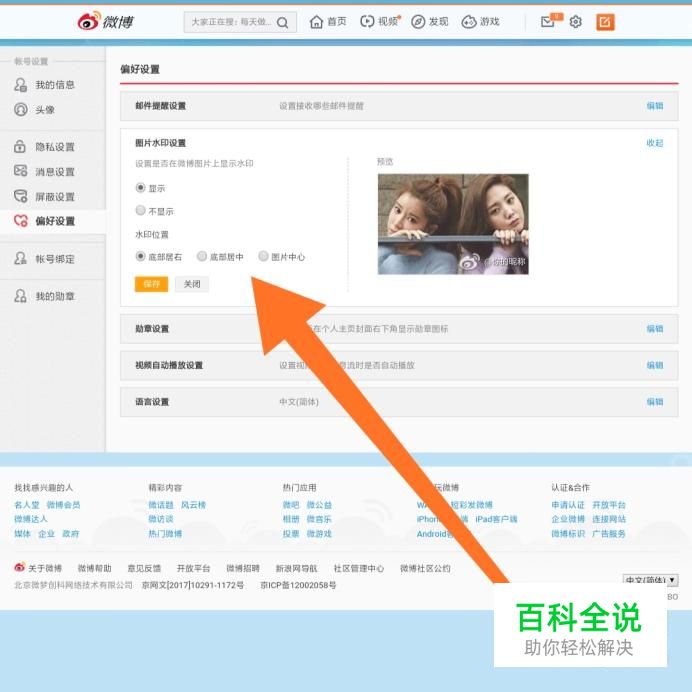Go to 我的信息 in the sidebar

coord(55,85)
